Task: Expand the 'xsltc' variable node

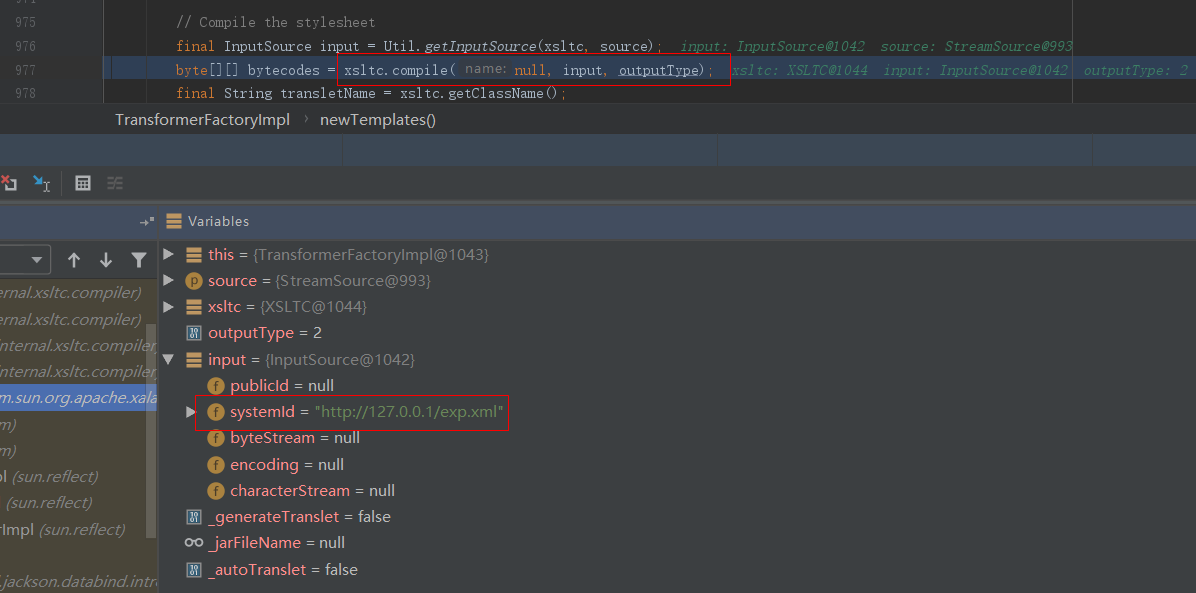Action: 168,307
